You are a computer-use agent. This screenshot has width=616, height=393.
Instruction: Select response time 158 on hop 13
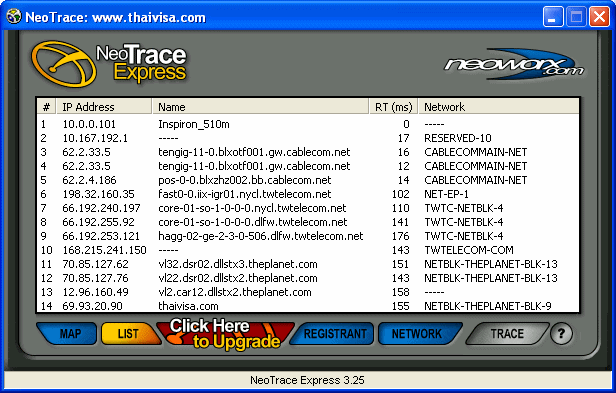click(x=401, y=292)
